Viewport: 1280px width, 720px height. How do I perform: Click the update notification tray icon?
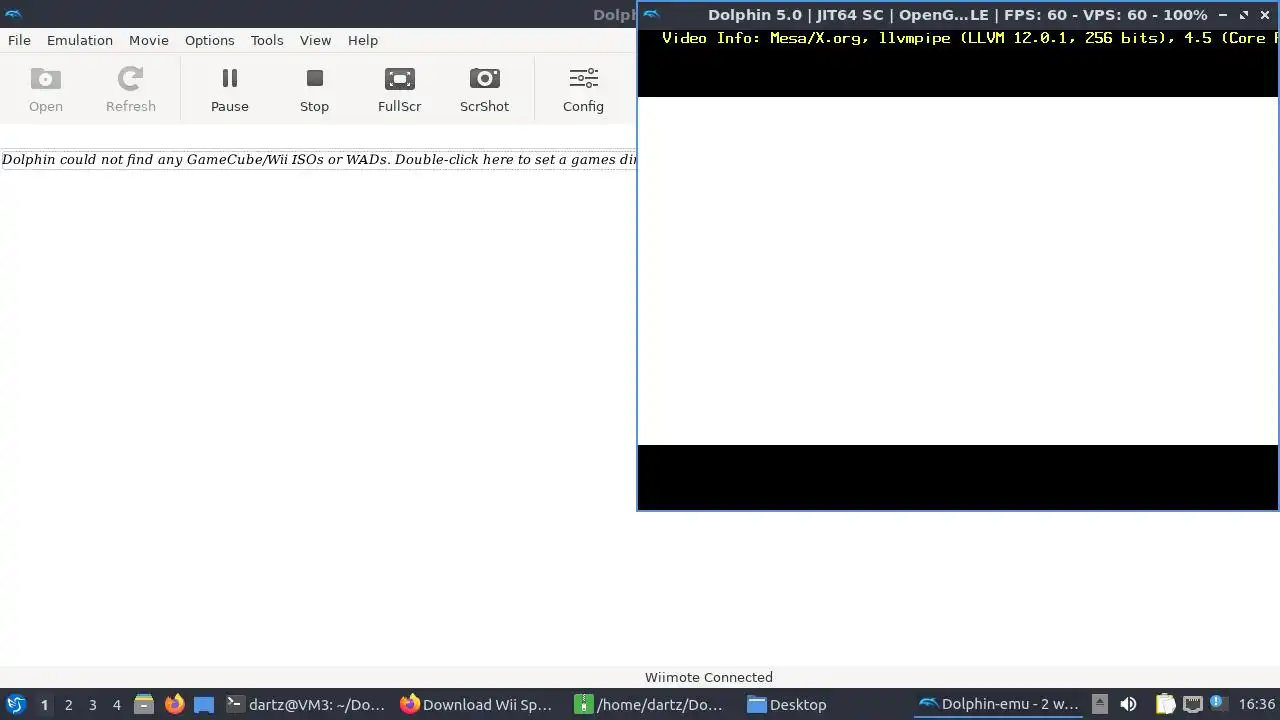click(1217, 703)
